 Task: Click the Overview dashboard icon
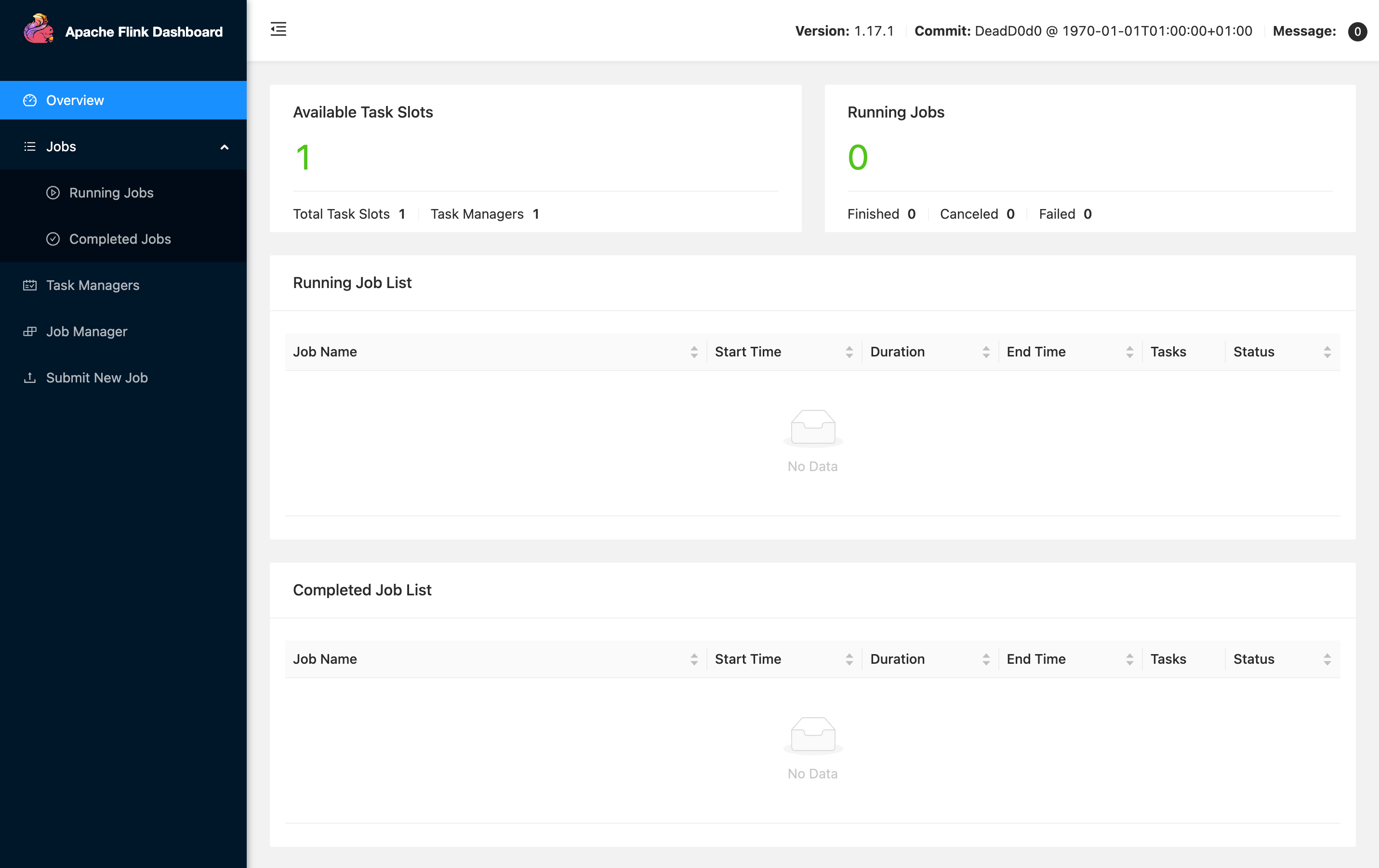(x=30, y=100)
